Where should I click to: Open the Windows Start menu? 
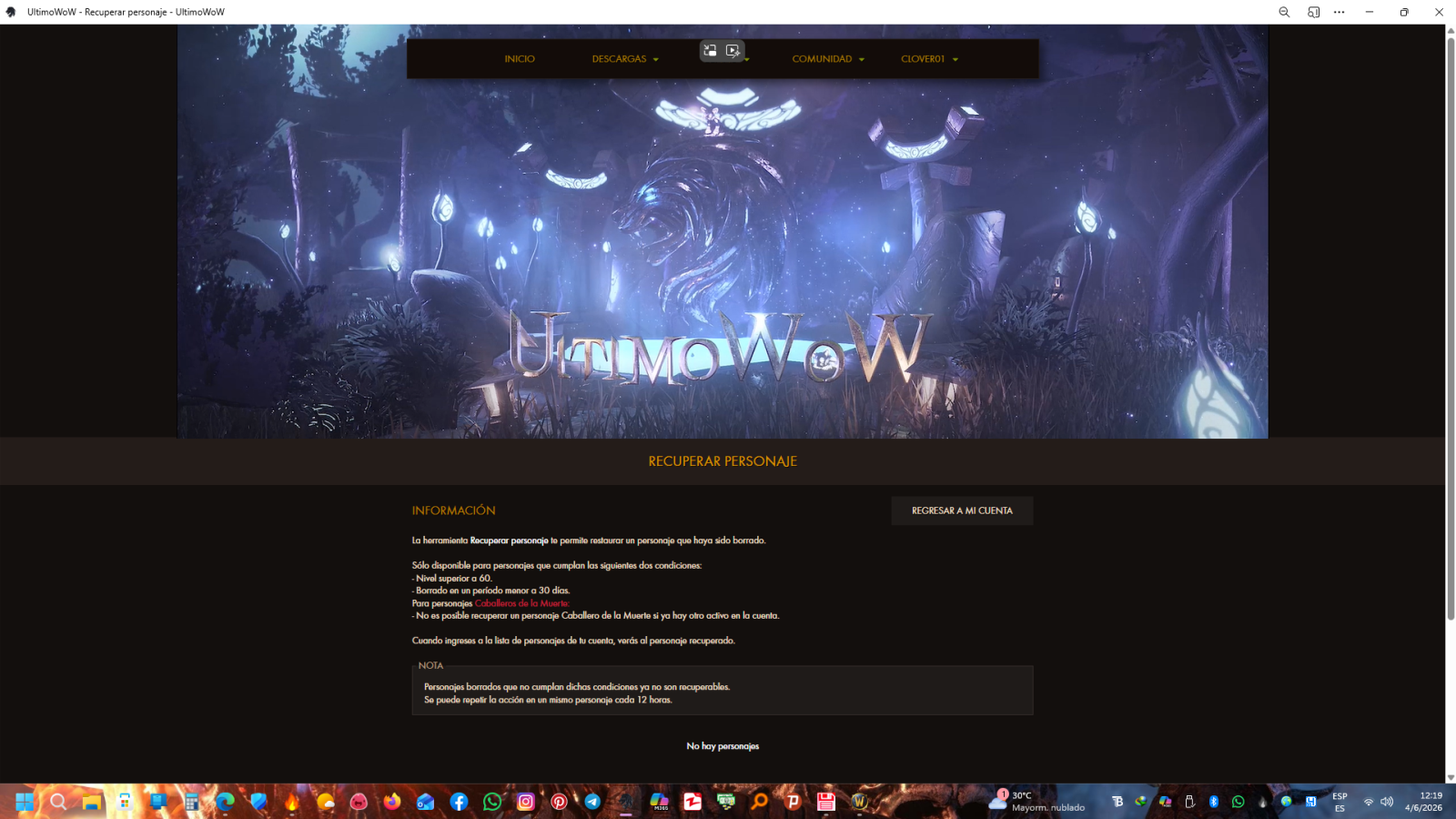25,802
